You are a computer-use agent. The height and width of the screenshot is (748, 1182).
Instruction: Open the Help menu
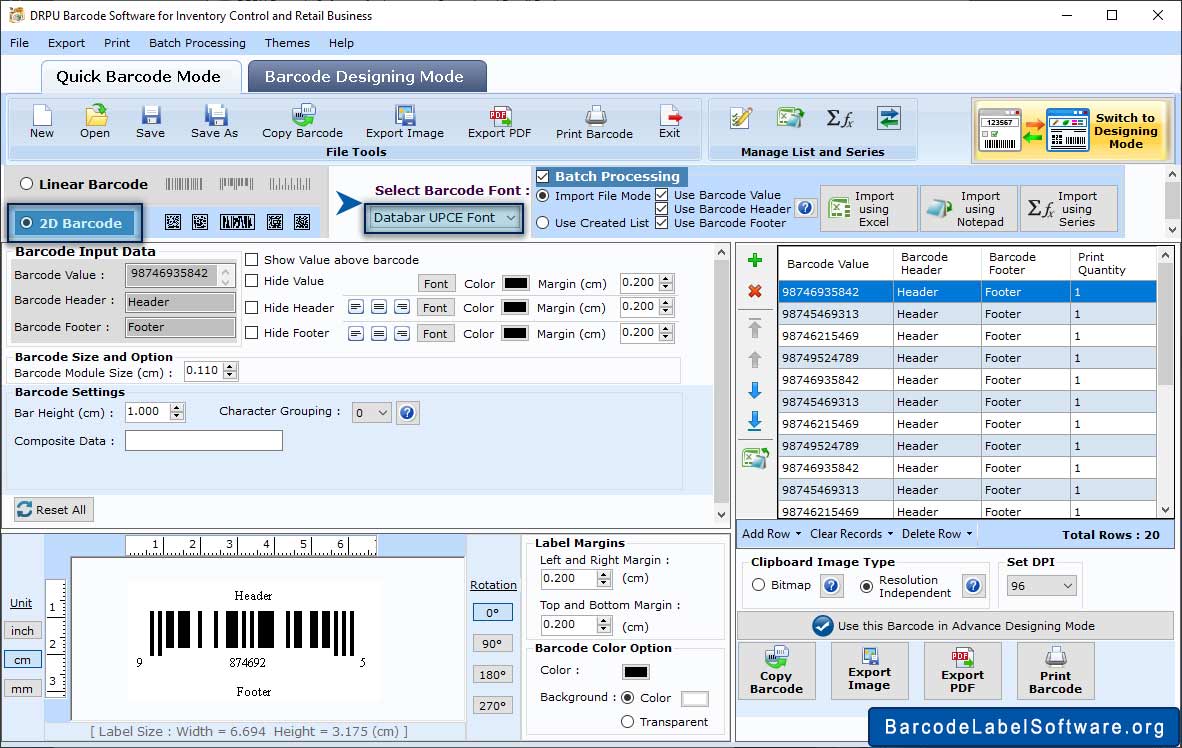click(341, 43)
